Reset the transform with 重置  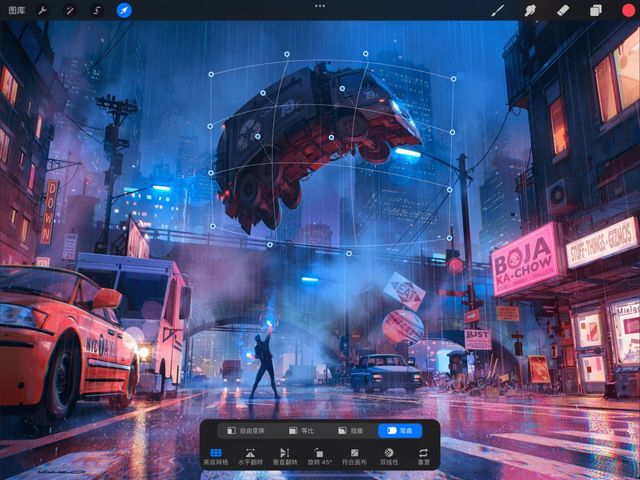(424, 456)
